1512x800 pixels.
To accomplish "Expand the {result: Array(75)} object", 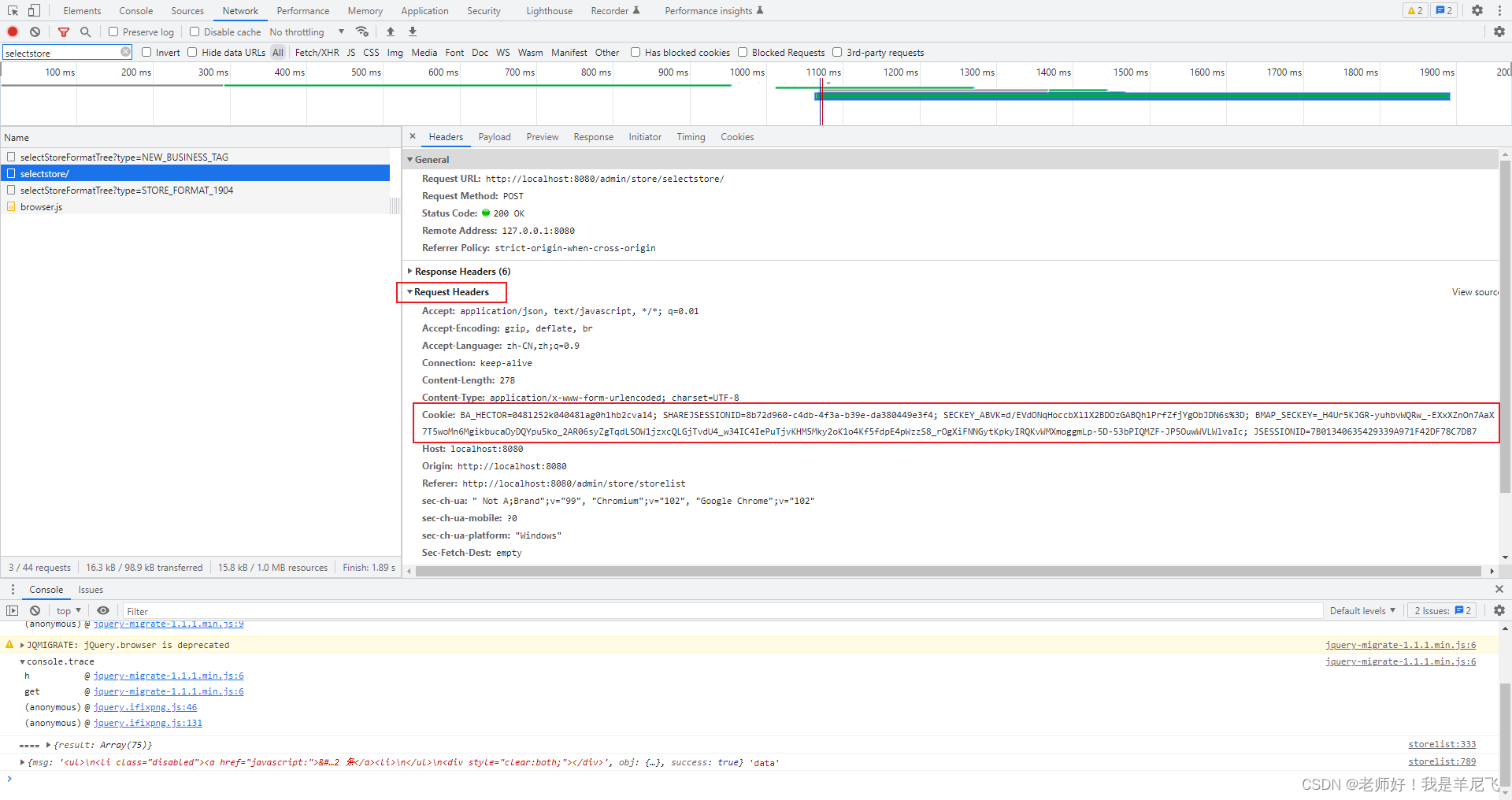I will click(49, 745).
